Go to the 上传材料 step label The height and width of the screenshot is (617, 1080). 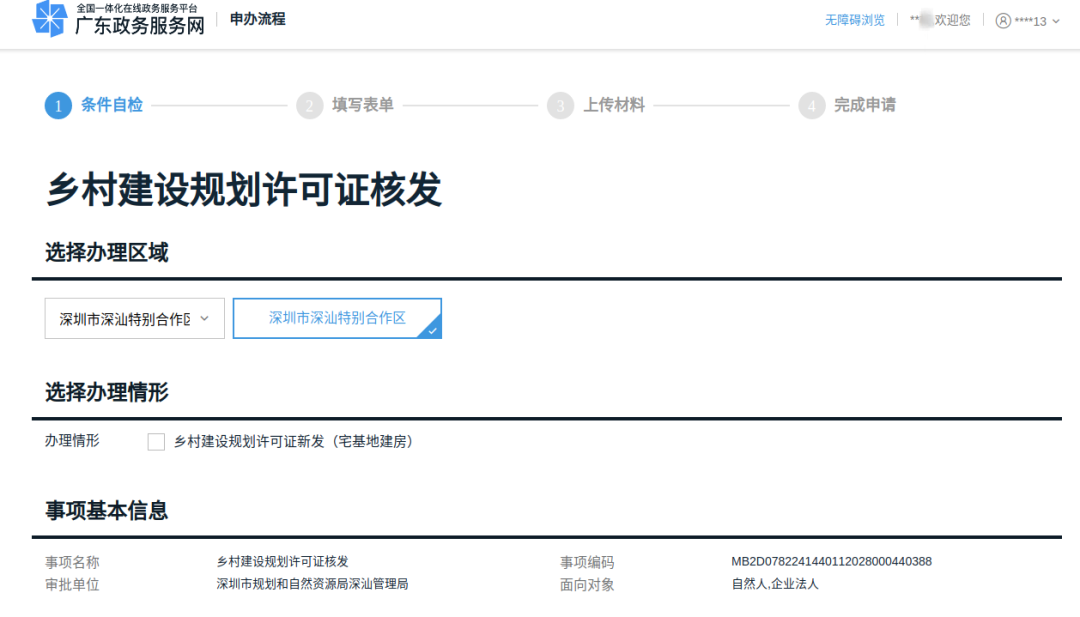click(614, 105)
